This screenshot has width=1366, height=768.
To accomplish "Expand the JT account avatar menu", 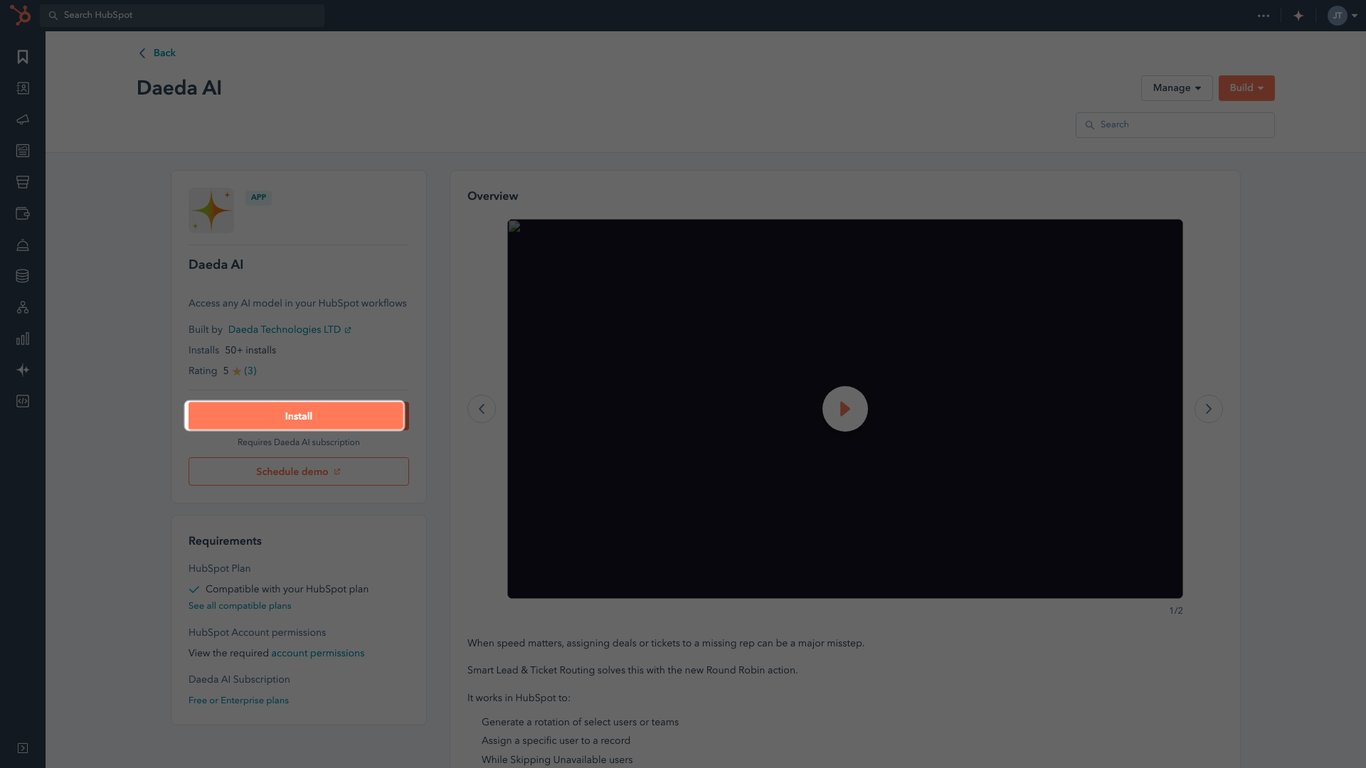I will (1340, 14).
